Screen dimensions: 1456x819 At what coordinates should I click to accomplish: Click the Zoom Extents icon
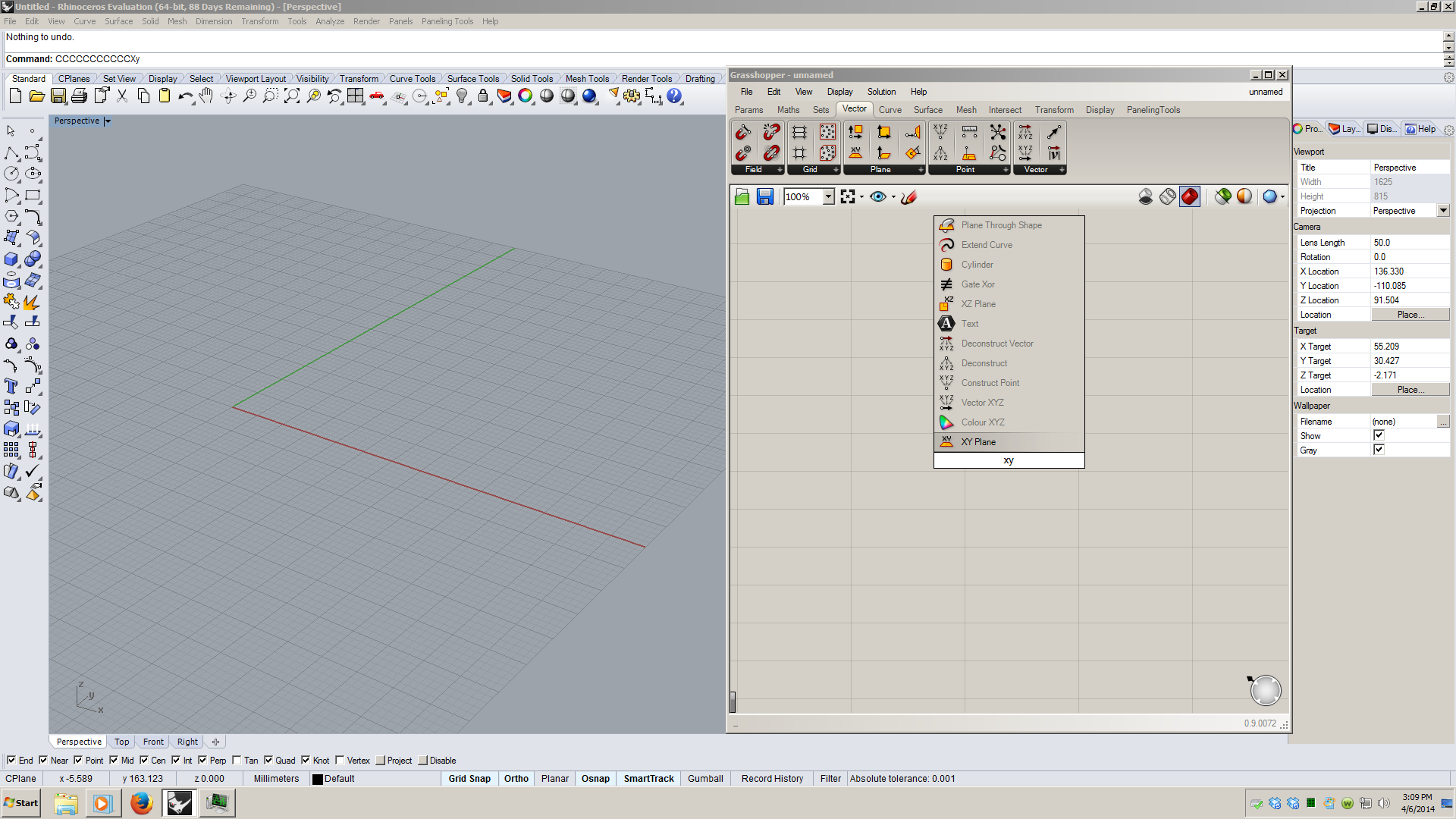click(291, 96)
